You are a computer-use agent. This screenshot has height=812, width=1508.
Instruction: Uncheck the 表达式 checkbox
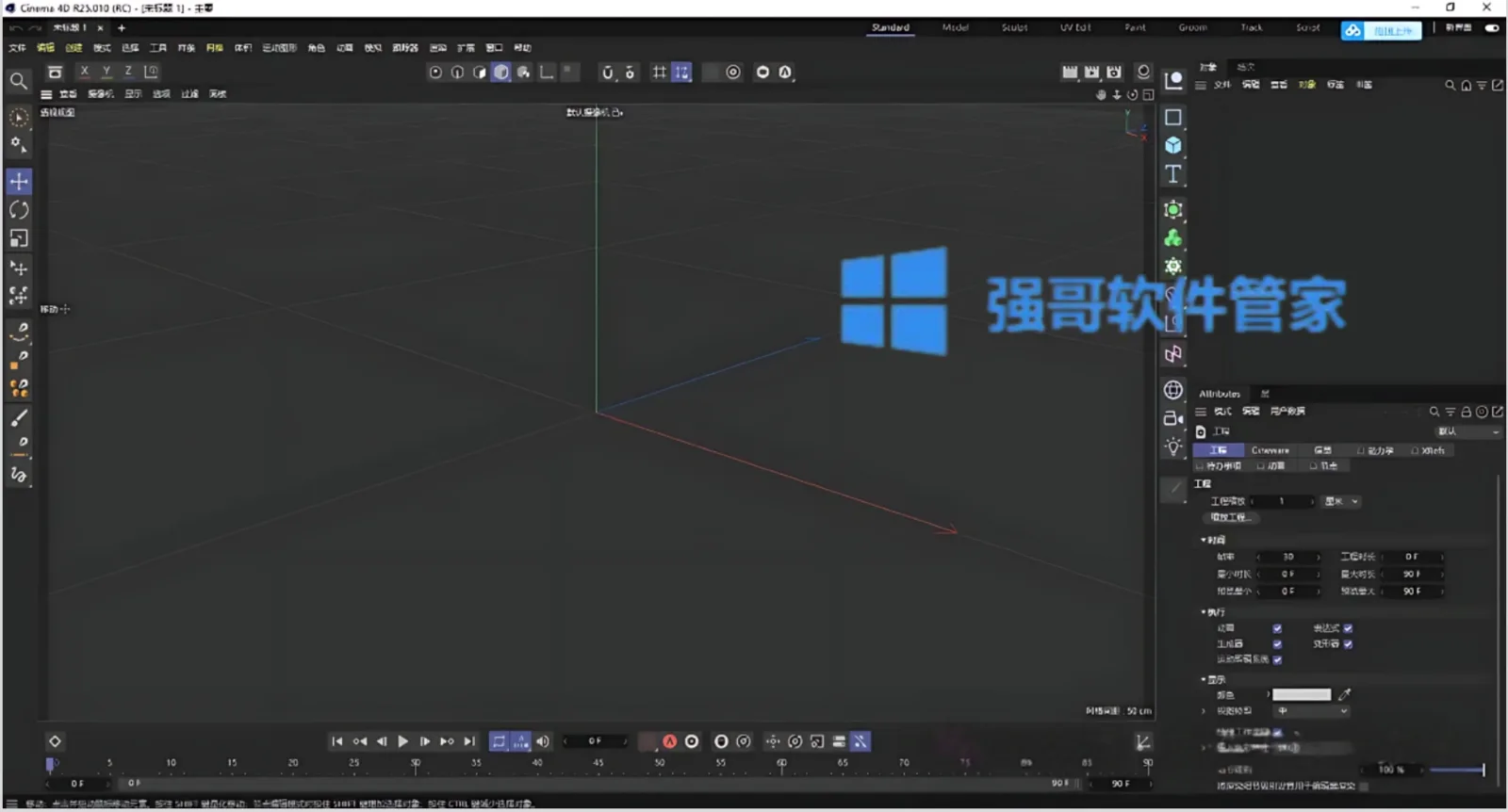coord(1348,628)
